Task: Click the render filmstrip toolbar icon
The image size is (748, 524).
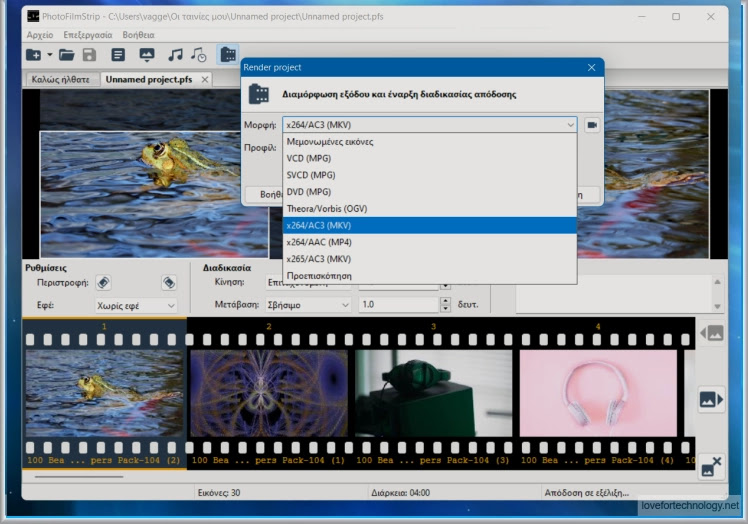Action: tap(228, 54)
